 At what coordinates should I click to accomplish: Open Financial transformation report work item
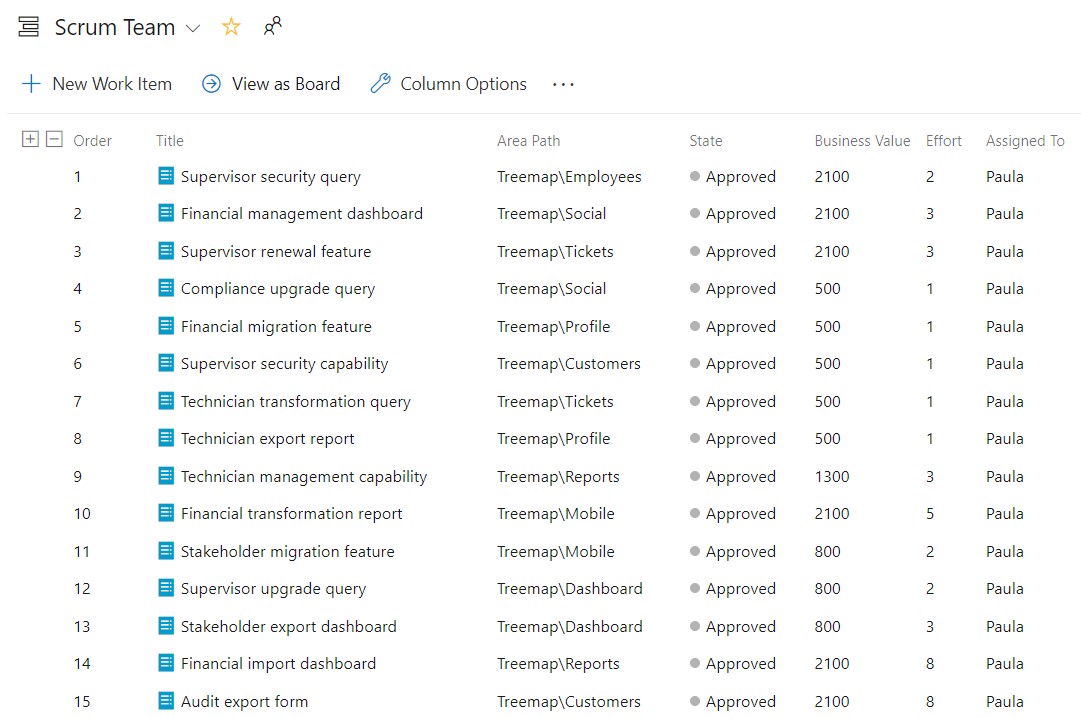291,514
